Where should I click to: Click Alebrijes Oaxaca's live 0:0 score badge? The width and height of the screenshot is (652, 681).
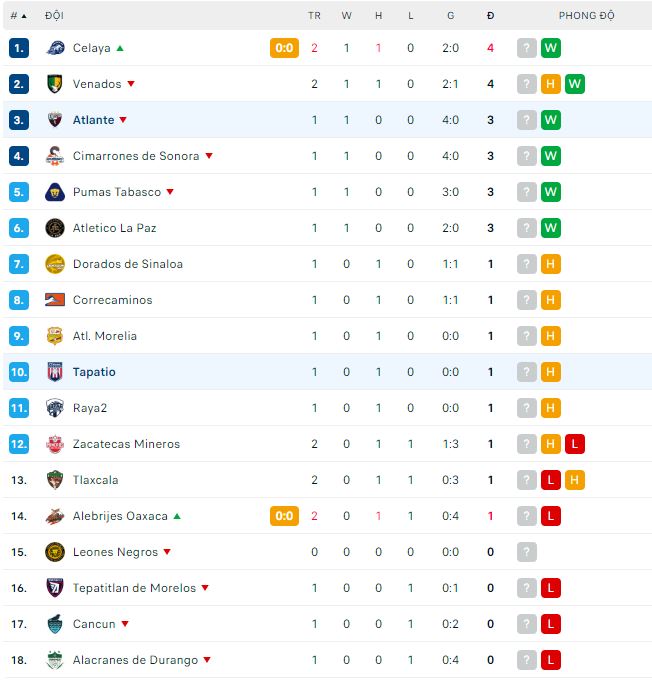pyautogui.click(x=284, y=516)
